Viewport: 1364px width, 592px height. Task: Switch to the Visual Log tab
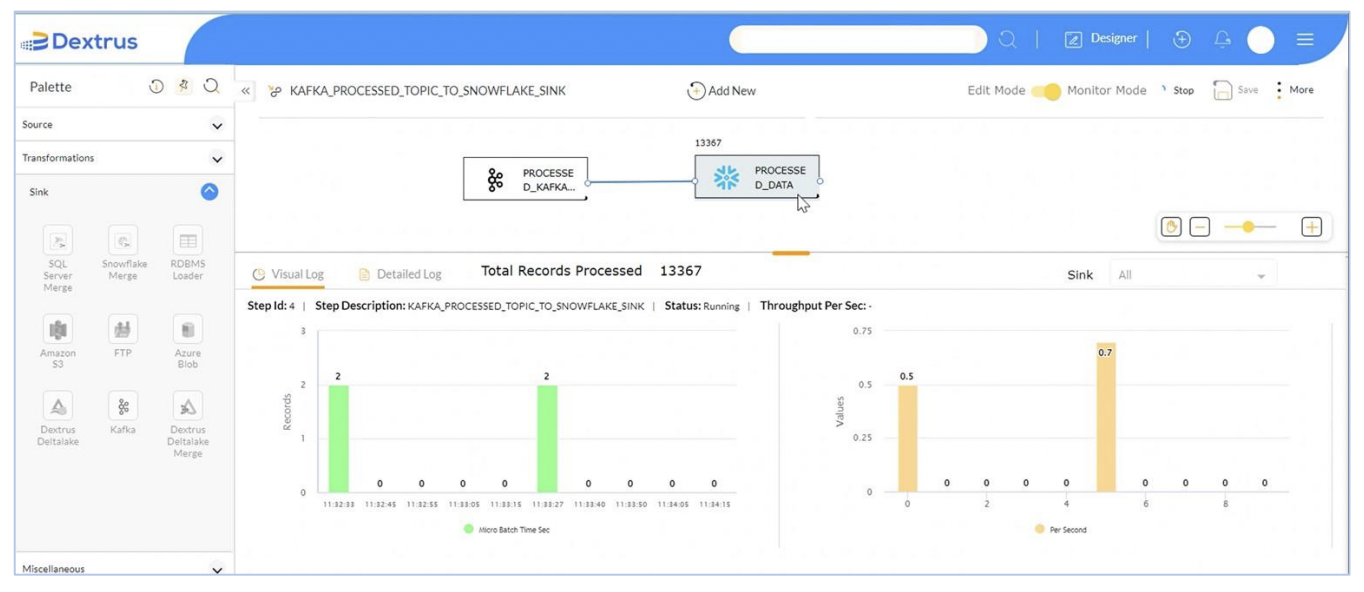click(x=288, y=274)
